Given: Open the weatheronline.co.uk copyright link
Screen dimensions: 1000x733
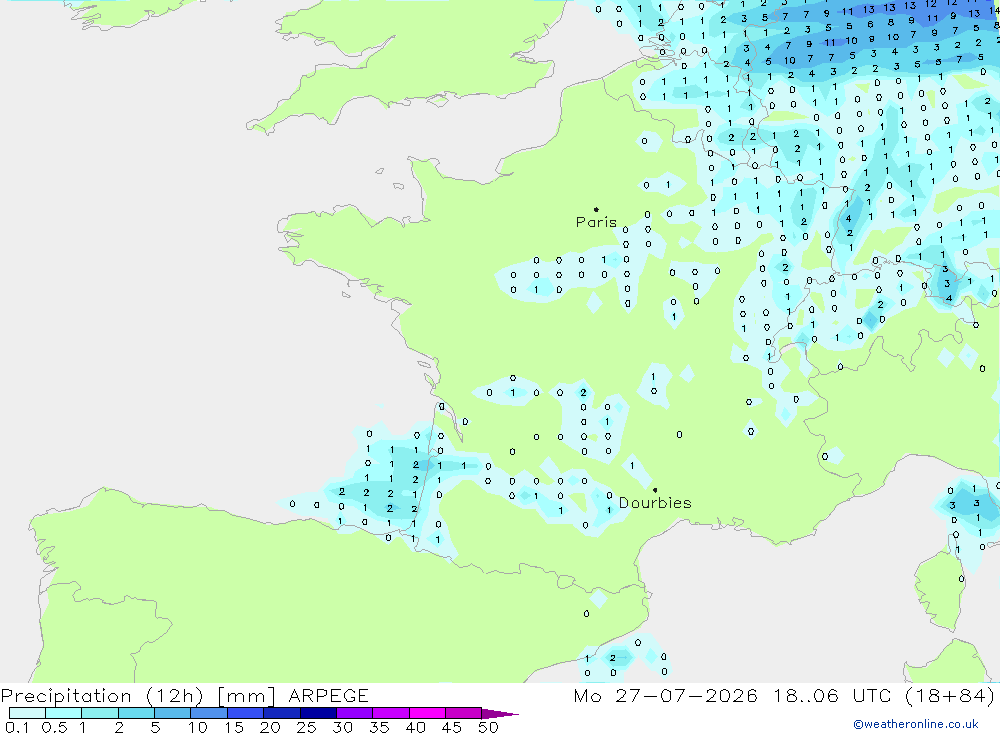Looking at the screenshot, I should (916, 724).
